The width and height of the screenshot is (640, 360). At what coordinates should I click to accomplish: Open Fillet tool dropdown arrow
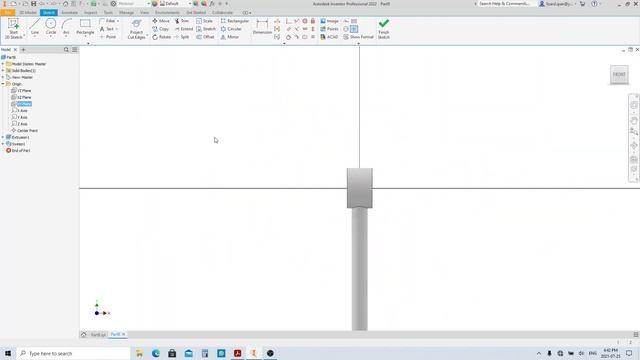pyautogui.click(x=118, y=21)
